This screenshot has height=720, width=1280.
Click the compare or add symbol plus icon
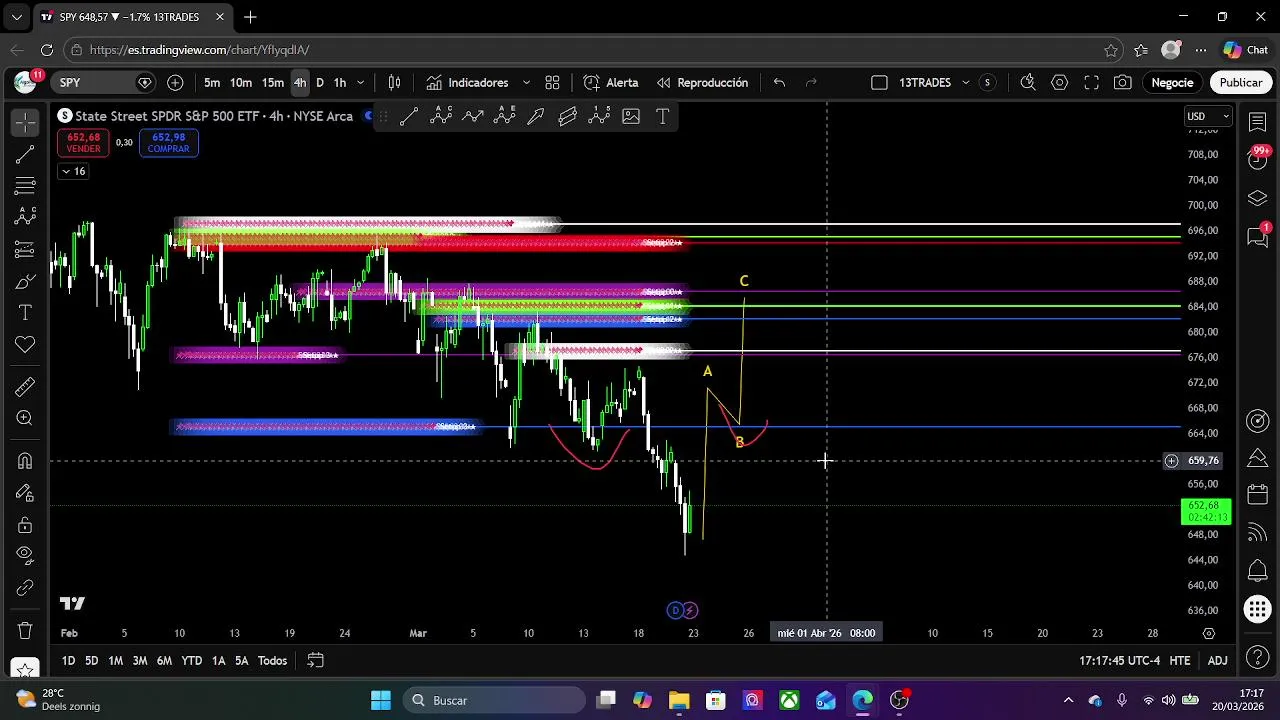tap(175, 83)
